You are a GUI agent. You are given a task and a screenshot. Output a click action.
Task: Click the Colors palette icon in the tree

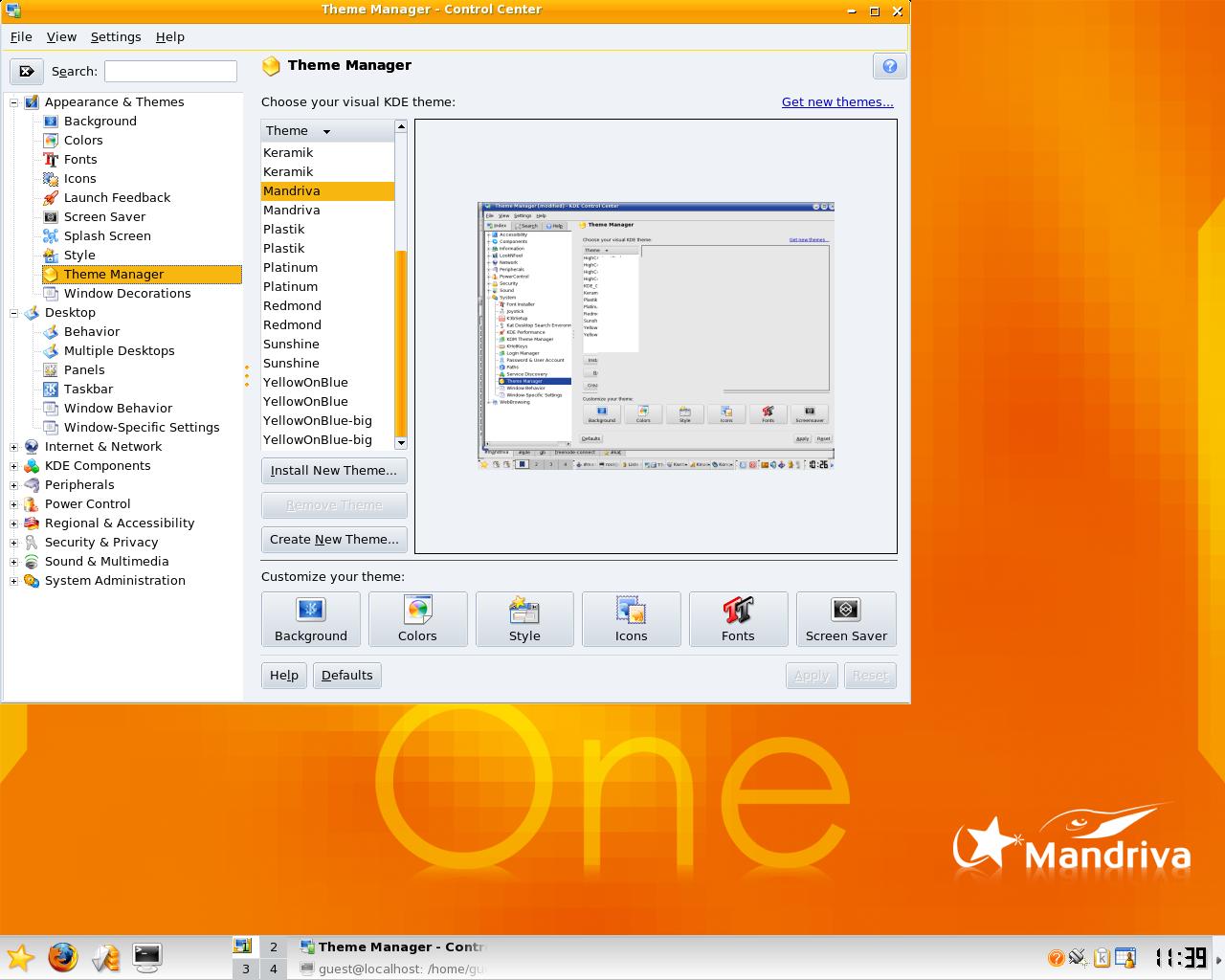51,141
